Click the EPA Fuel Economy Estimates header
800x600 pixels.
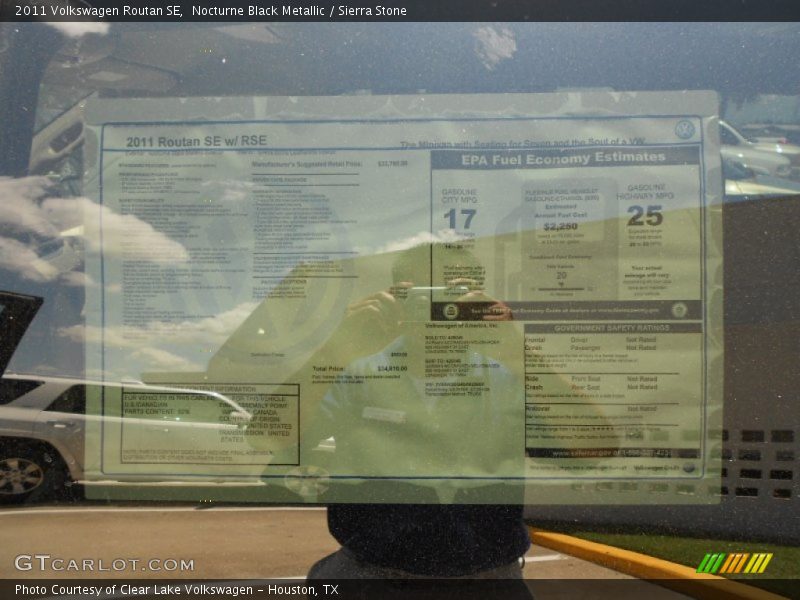tap(563, 157)
